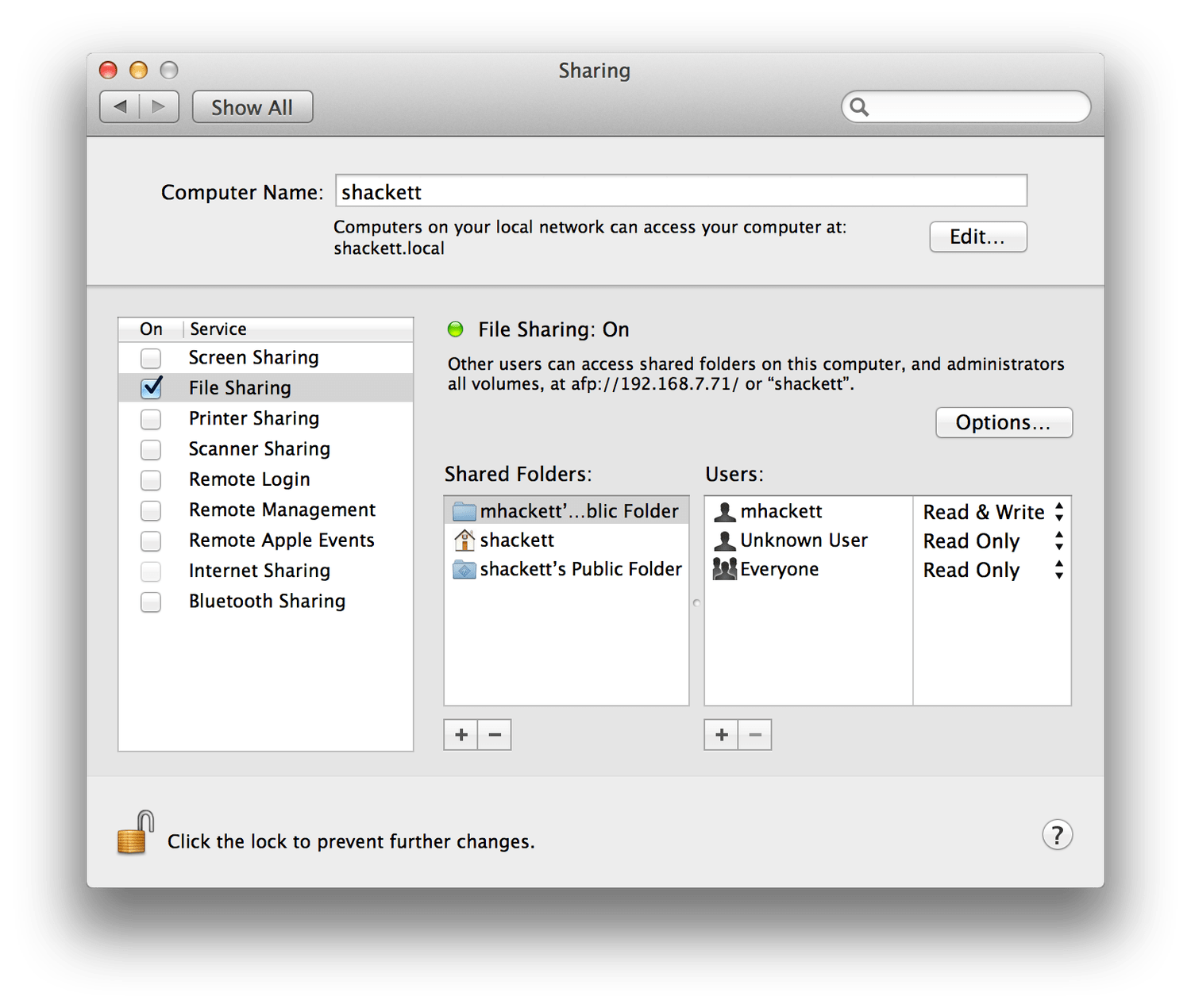This screenshot has height=1008, width=1191.
Task: Click the Edit... button
Action: click(978, 237)
